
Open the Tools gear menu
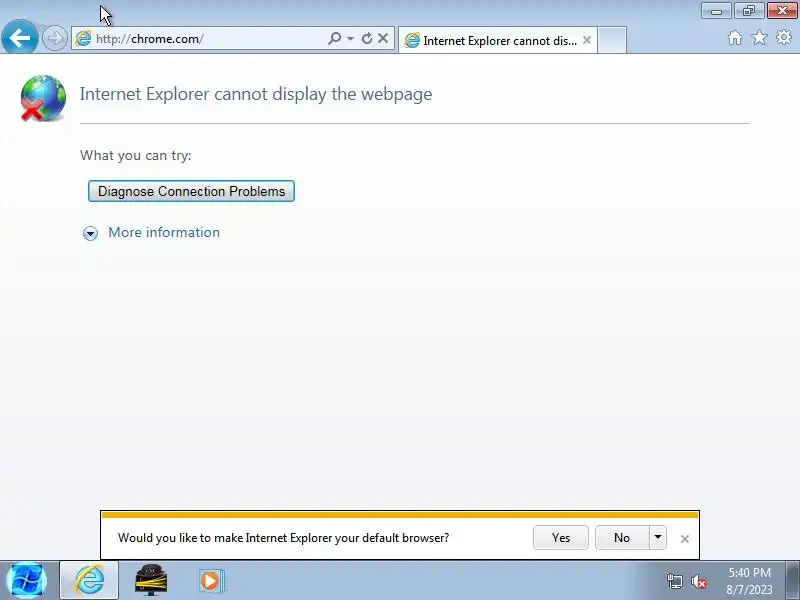(784, 37)
